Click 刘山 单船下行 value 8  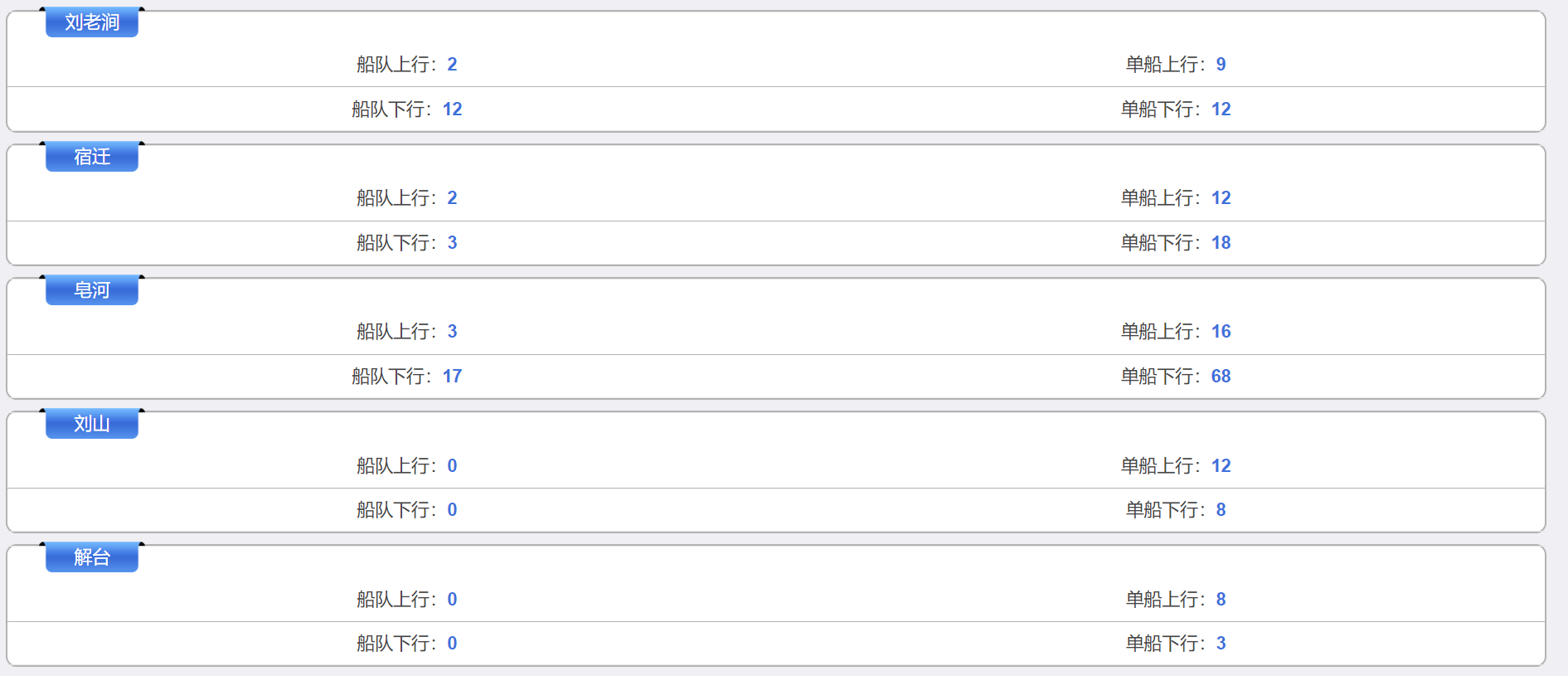click(1221, 510)
